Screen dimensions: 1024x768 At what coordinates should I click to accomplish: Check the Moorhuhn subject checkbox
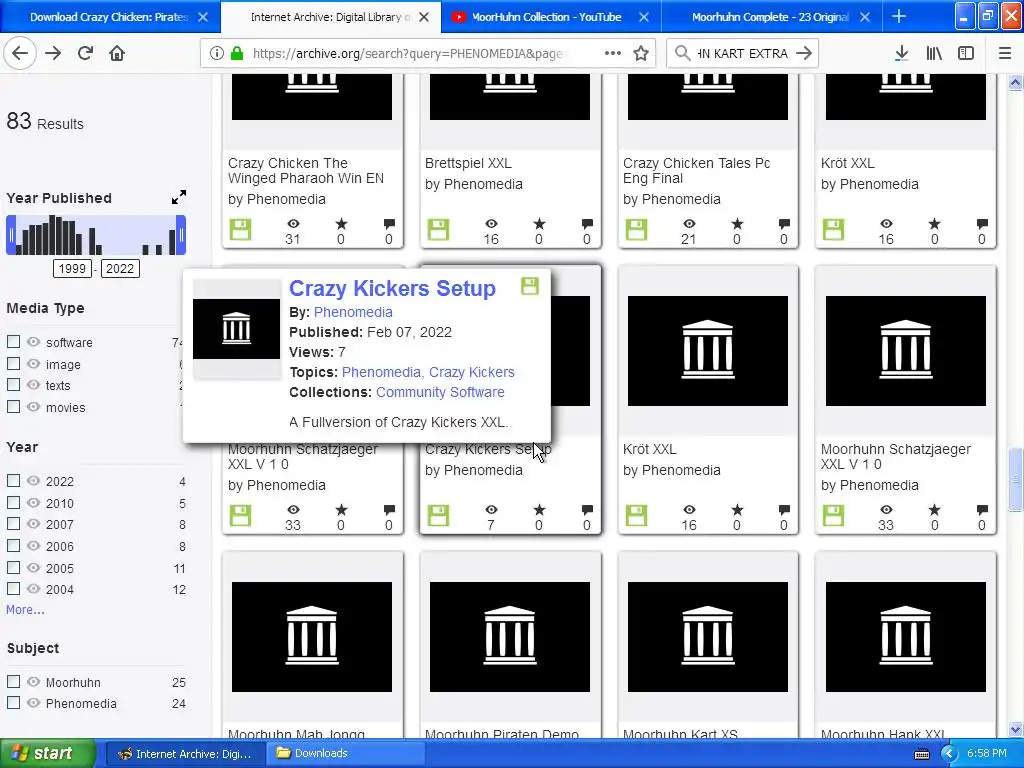point(13,681)
